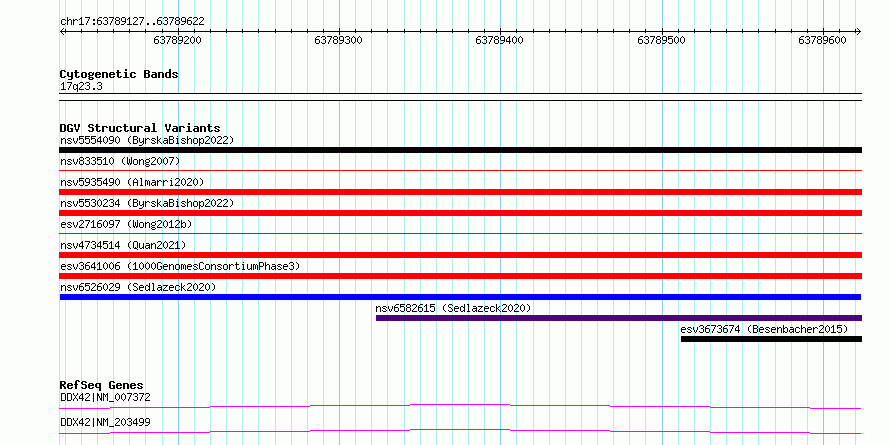Click the red esv3641006 variant bar
Viewport: 890px width, 445px height.
pos(460,276)
